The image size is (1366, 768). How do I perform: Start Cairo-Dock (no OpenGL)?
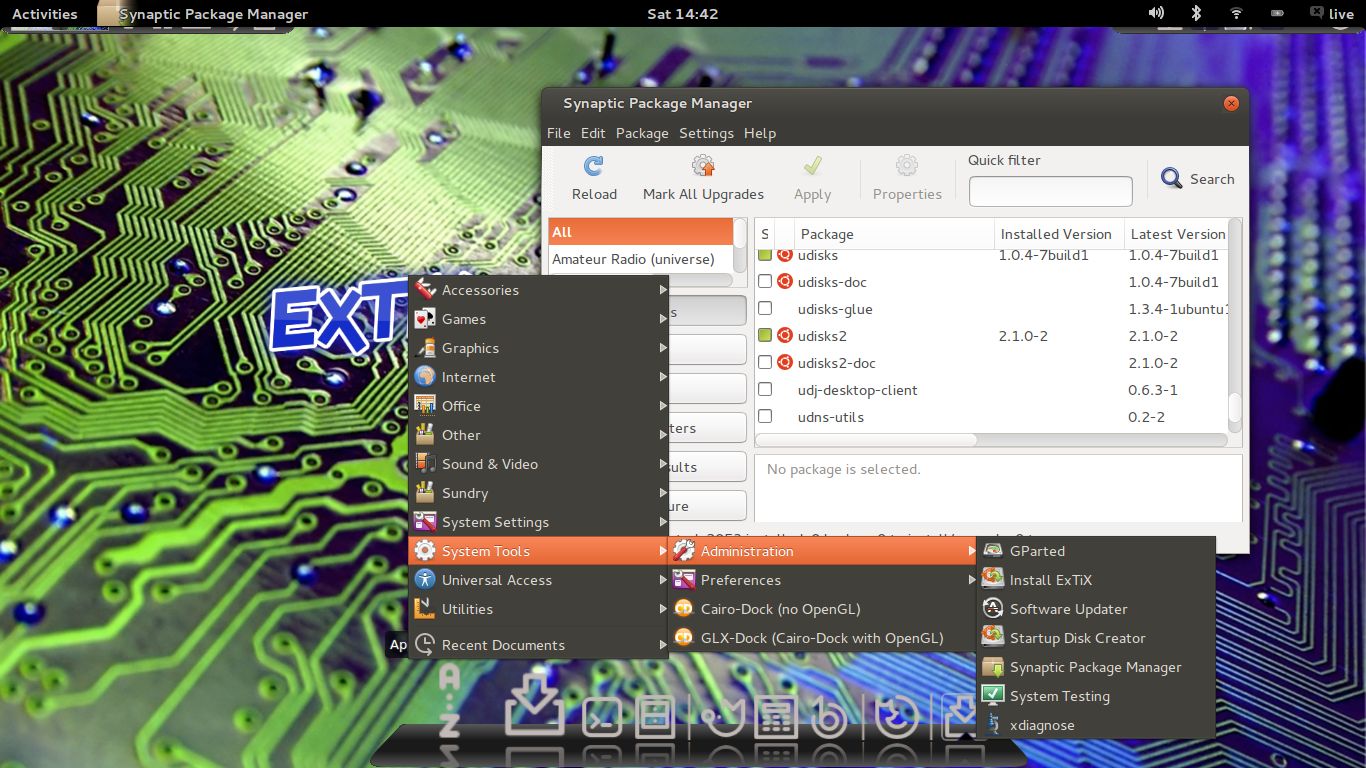(823, 609)
